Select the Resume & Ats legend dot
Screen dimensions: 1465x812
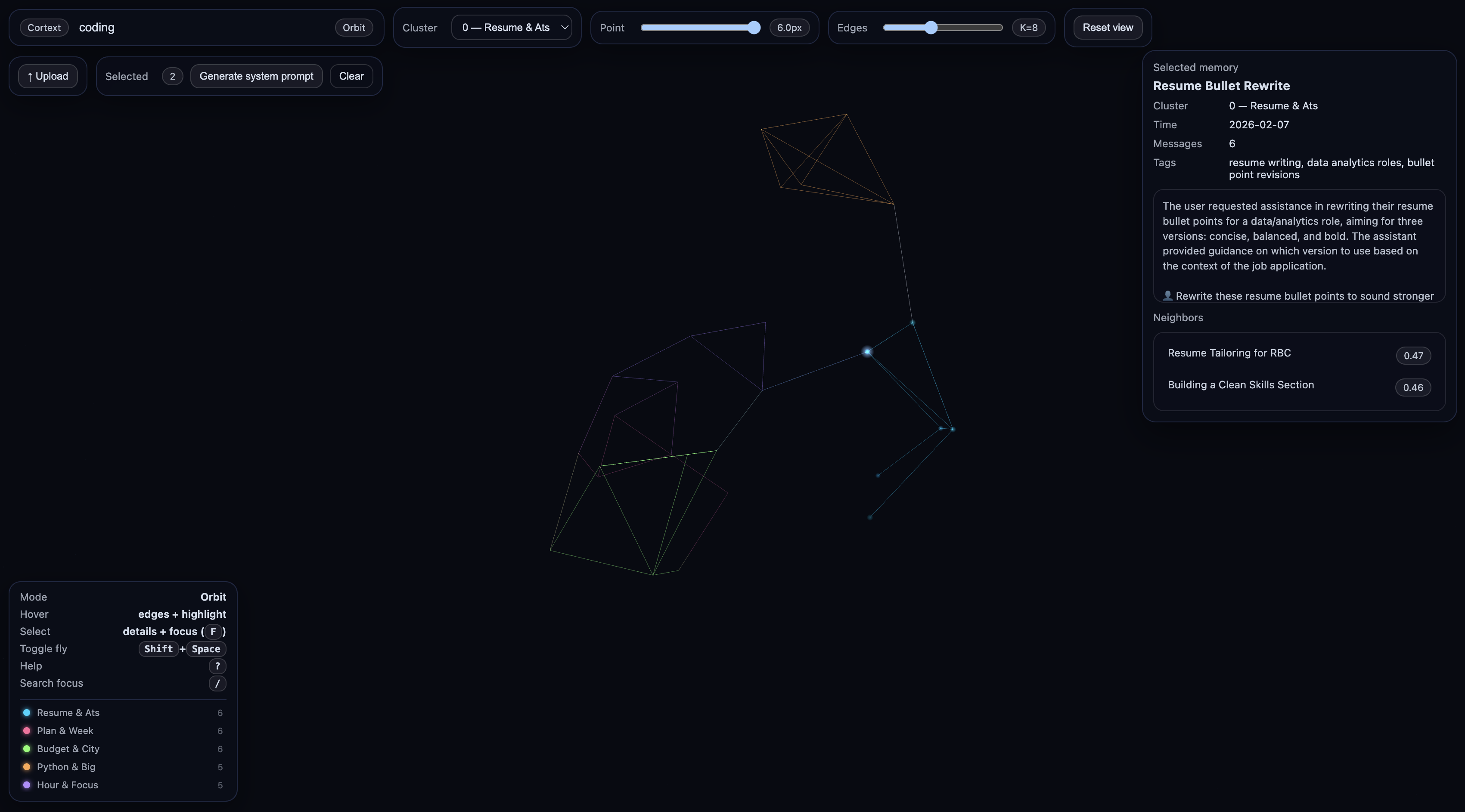[27, 713]
